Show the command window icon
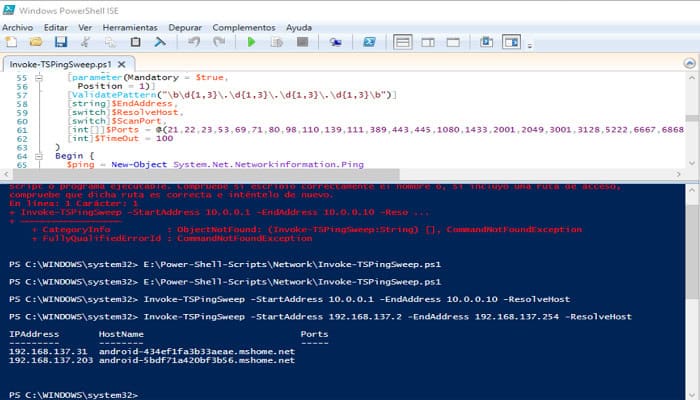This screenshot has width=700, height=400. [x=486, y=42]
